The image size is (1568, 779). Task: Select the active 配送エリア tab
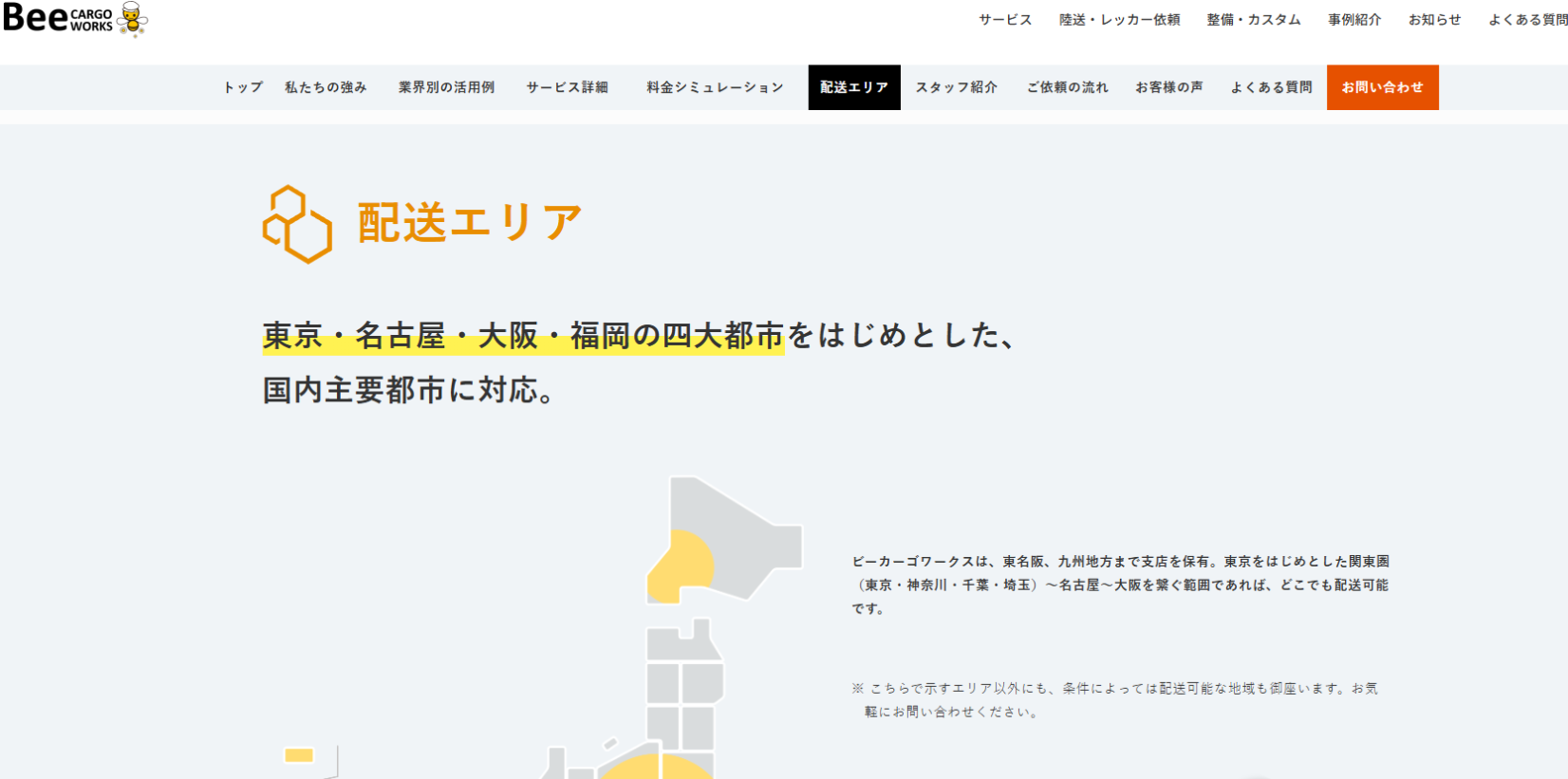click(x=854, y=87)
